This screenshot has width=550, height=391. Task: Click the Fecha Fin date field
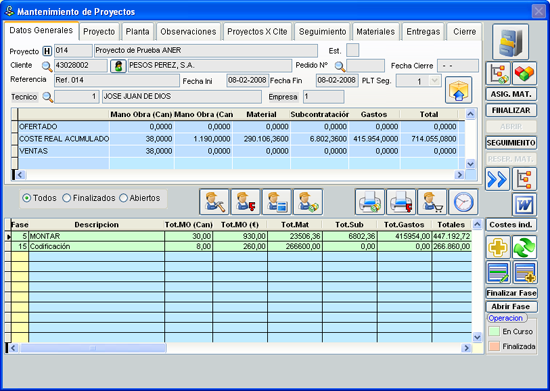(337, 80)
